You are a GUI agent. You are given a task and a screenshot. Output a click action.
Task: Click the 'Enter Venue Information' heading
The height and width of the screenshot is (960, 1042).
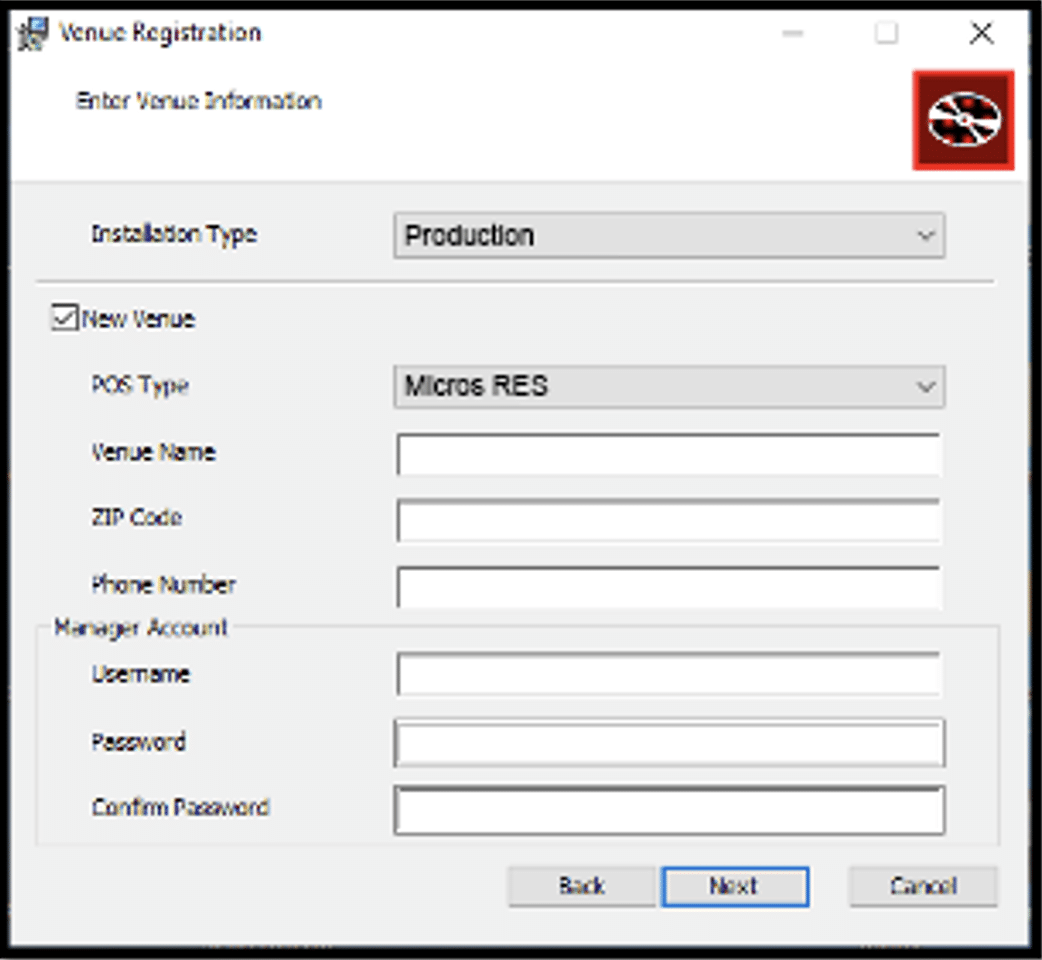pos(199,101)
